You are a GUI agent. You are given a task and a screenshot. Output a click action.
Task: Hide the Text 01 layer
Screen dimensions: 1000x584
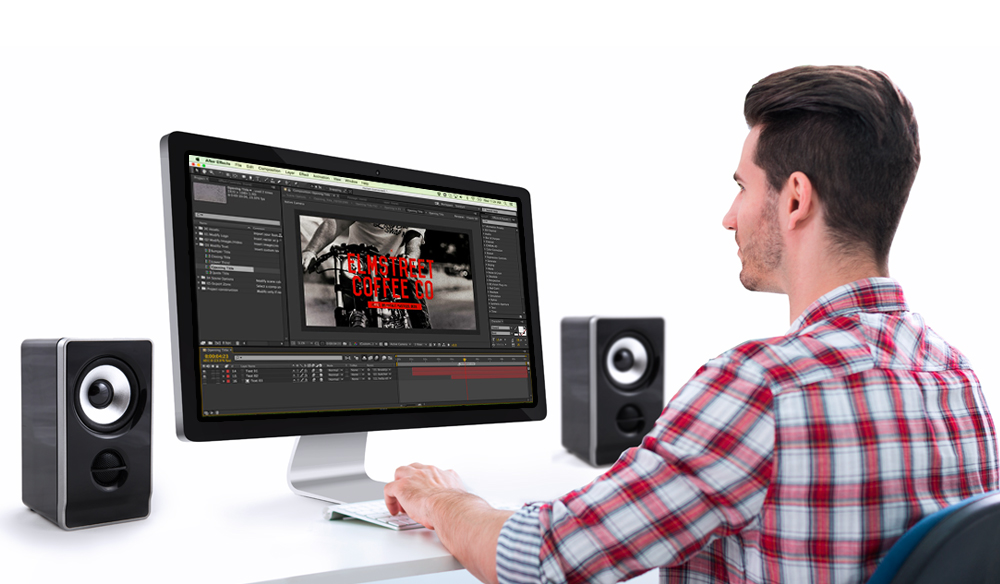204,370
